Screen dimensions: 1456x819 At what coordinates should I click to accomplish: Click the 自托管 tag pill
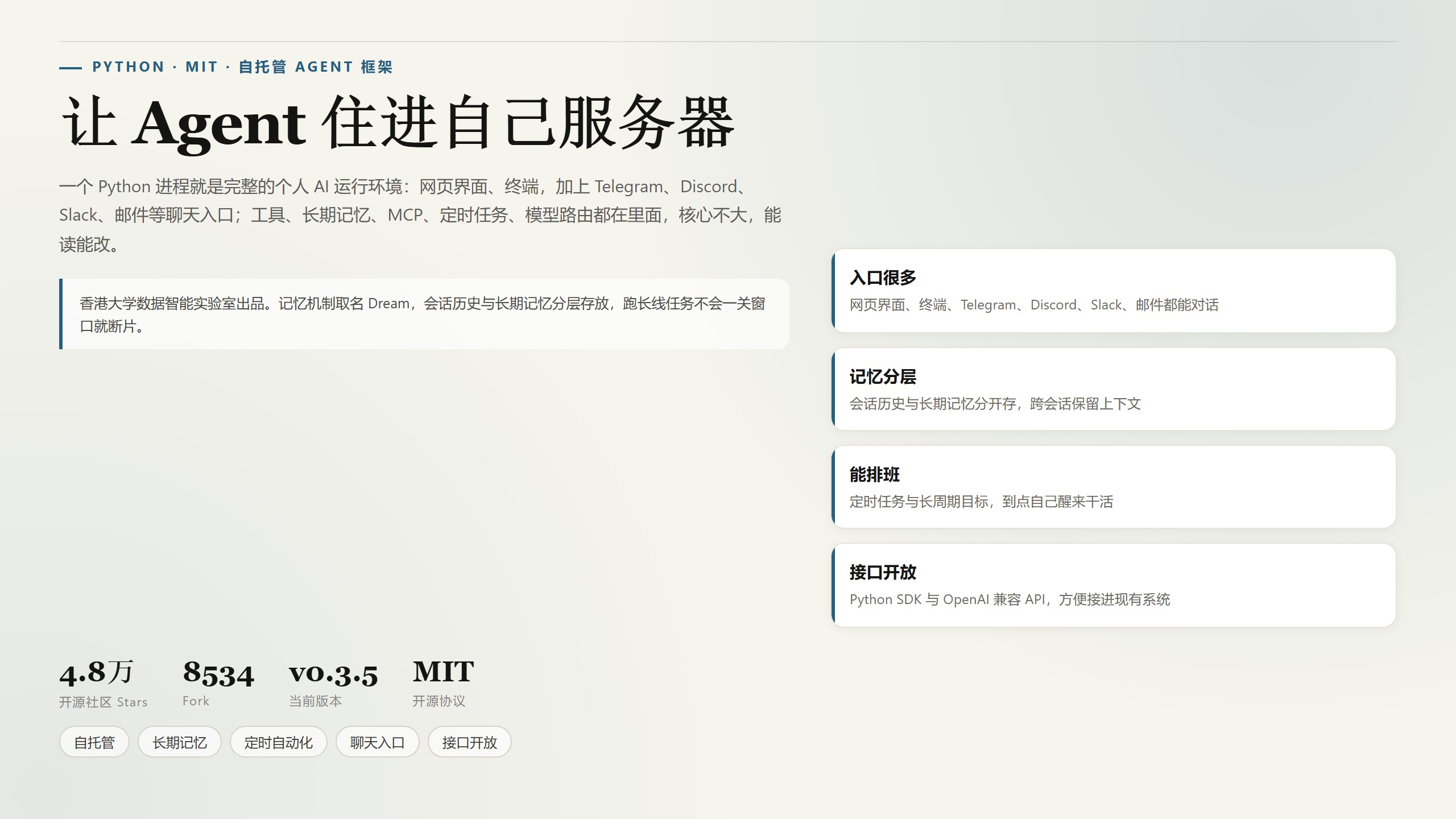pos(94,742)
